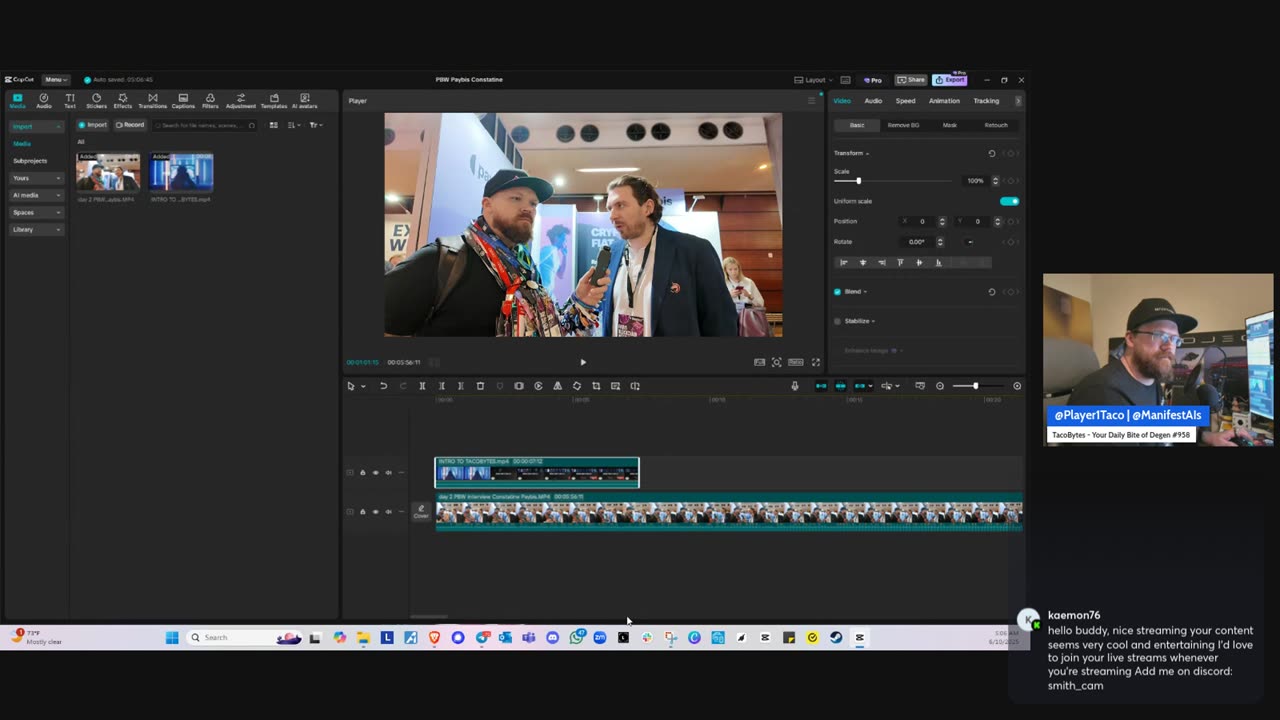
Task: Delete the selected clip with trash icon
Action: [x=480, y=386]
